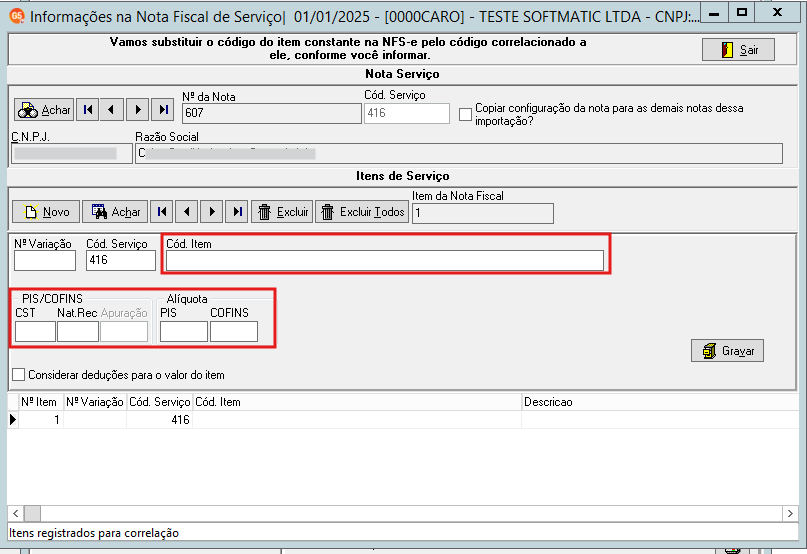This screenshot has width=807, height=554.
Task: Click the Nº Variação input field
Action: (45, 261)
